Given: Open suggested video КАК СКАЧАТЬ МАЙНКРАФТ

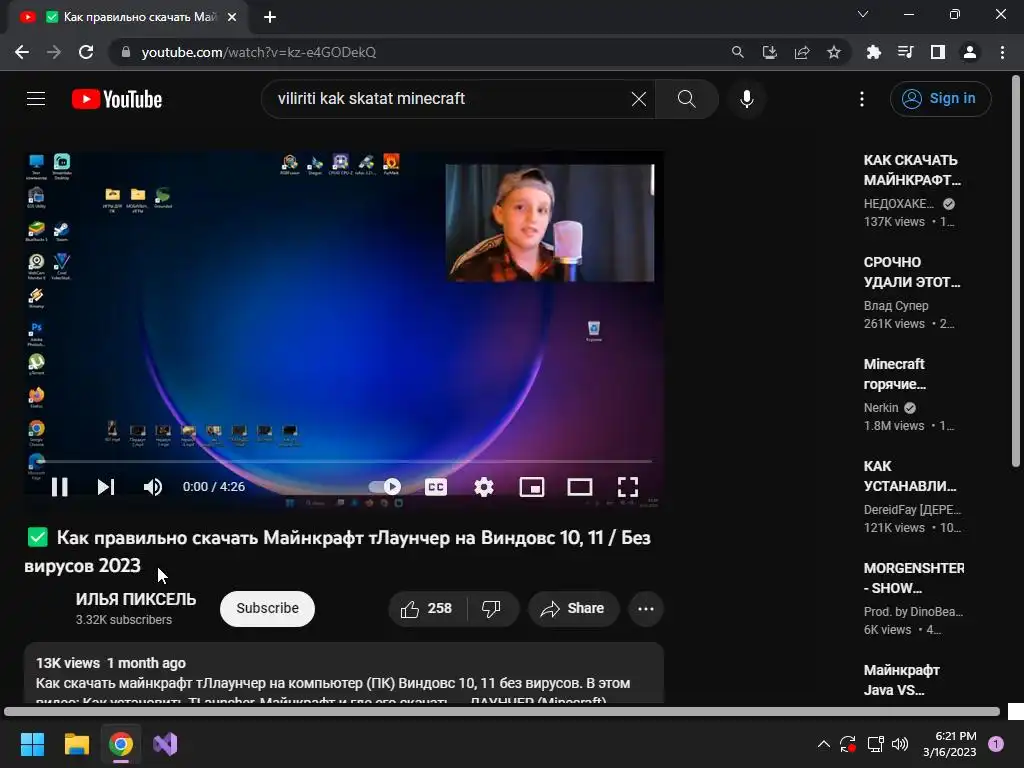Looking at the screenshot, I should point(912,170).
